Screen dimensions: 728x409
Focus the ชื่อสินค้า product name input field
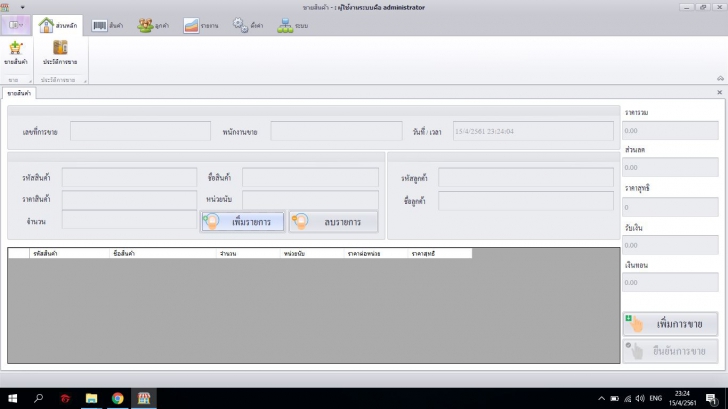point(310,177)
